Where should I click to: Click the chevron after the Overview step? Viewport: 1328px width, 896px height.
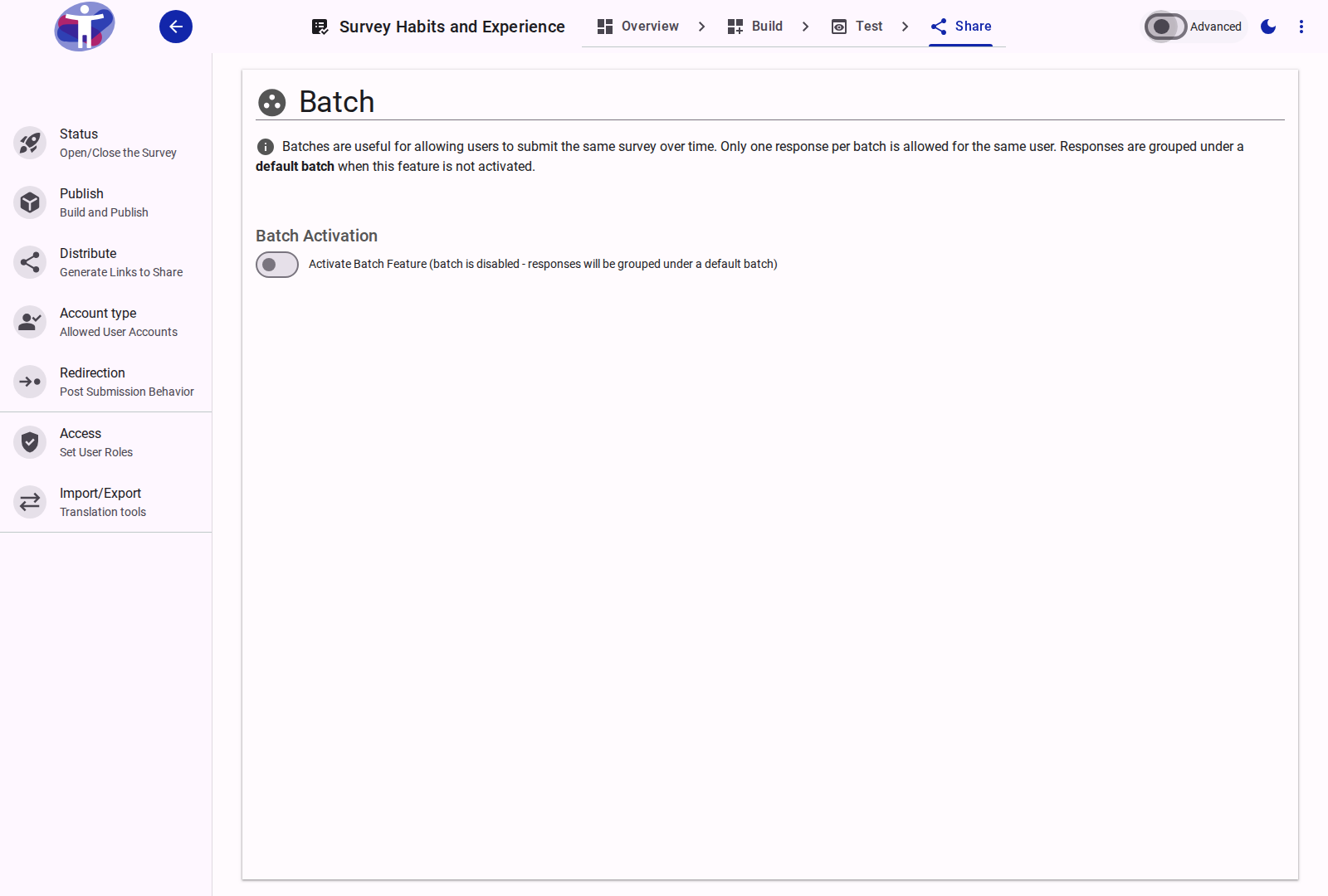coord(701,27)
